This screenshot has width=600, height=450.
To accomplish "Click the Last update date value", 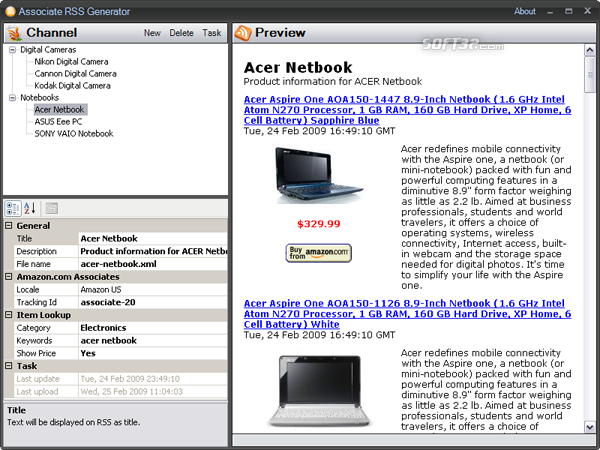I will pos(153,379).
